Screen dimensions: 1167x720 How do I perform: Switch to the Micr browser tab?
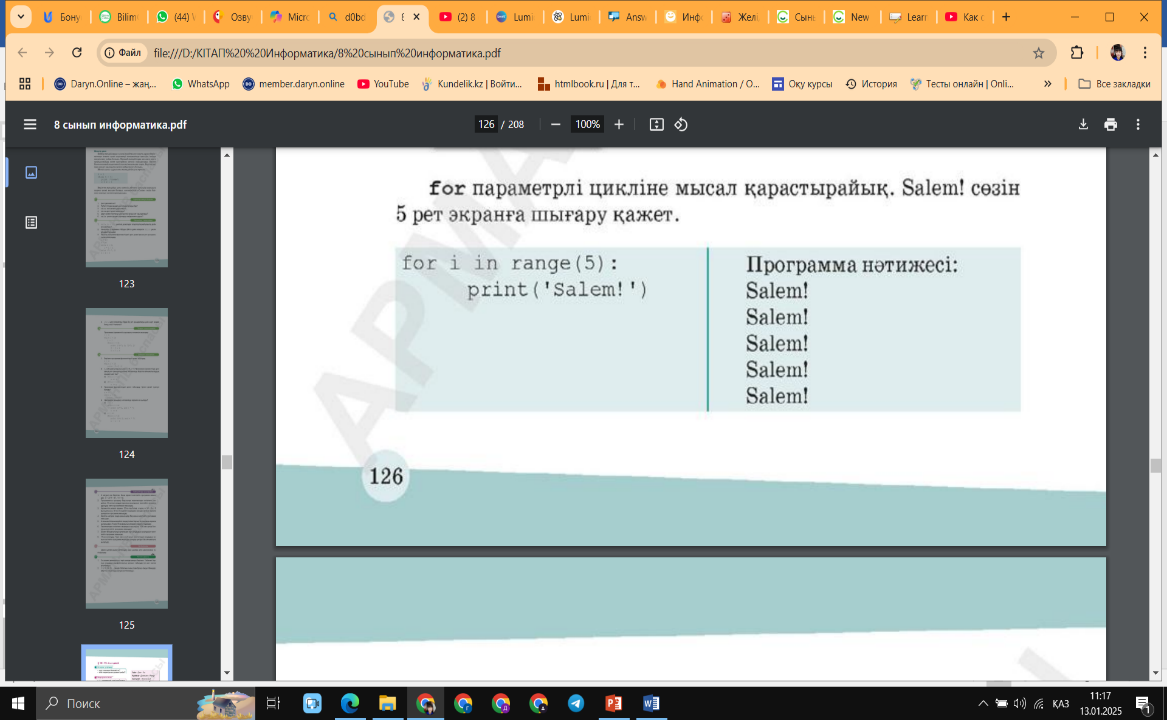pos(289,16)
